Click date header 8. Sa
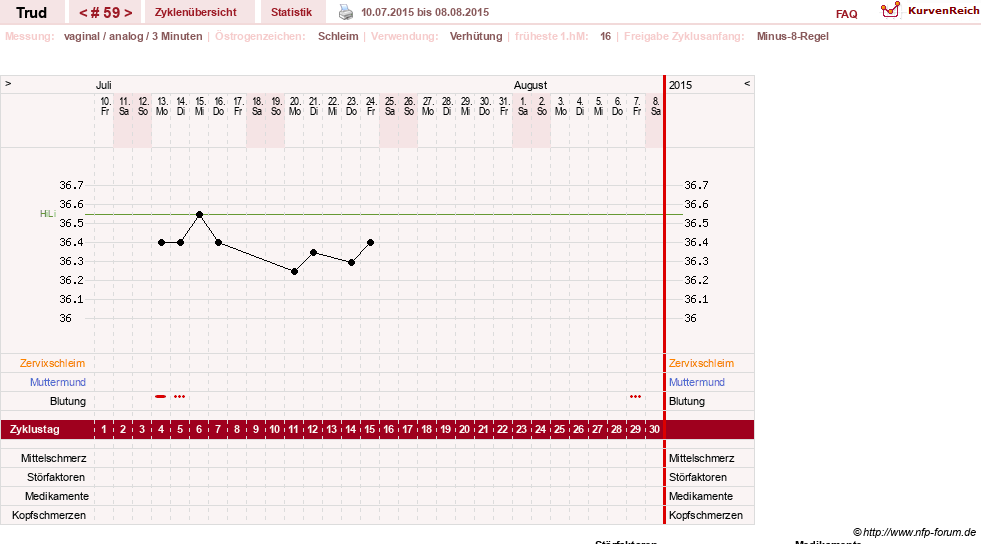This screenshot has width=981, height=544. 655,106
